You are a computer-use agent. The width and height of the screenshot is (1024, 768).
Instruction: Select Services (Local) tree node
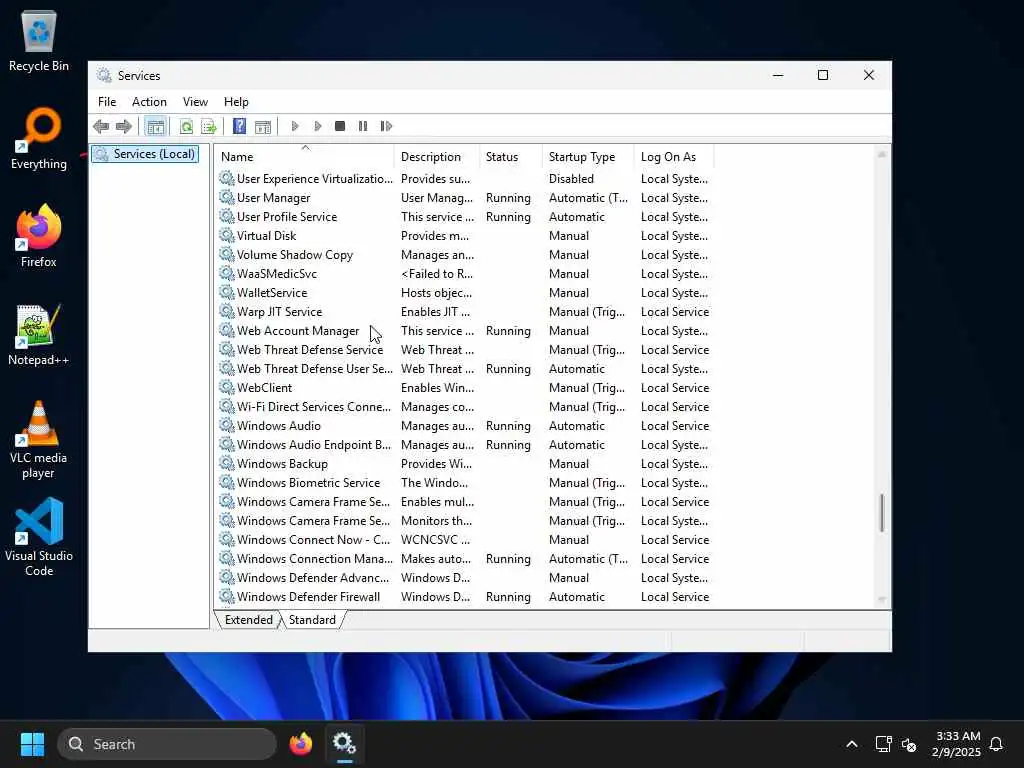click(145, 154)
